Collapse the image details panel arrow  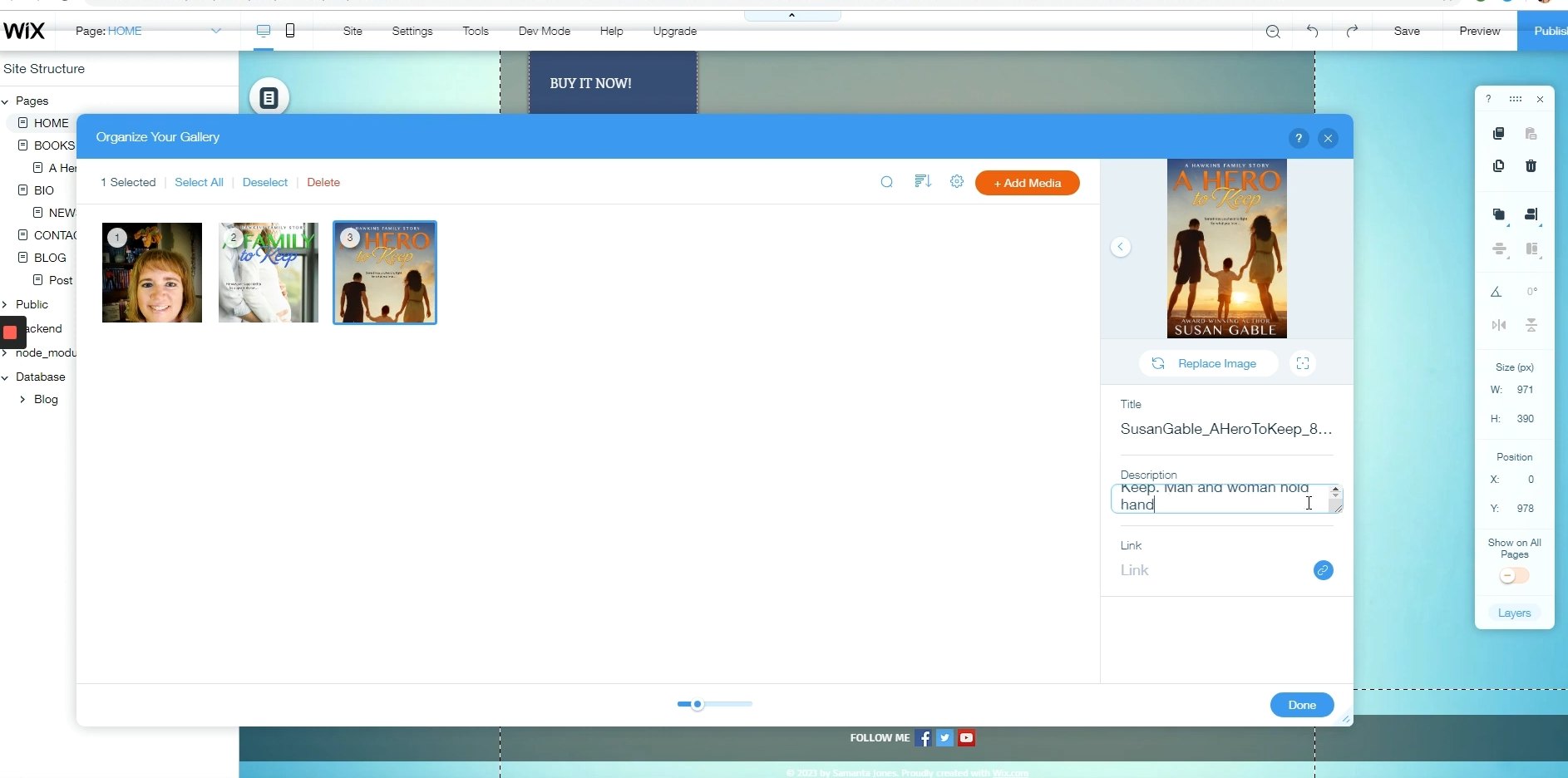coord(1121,247)
